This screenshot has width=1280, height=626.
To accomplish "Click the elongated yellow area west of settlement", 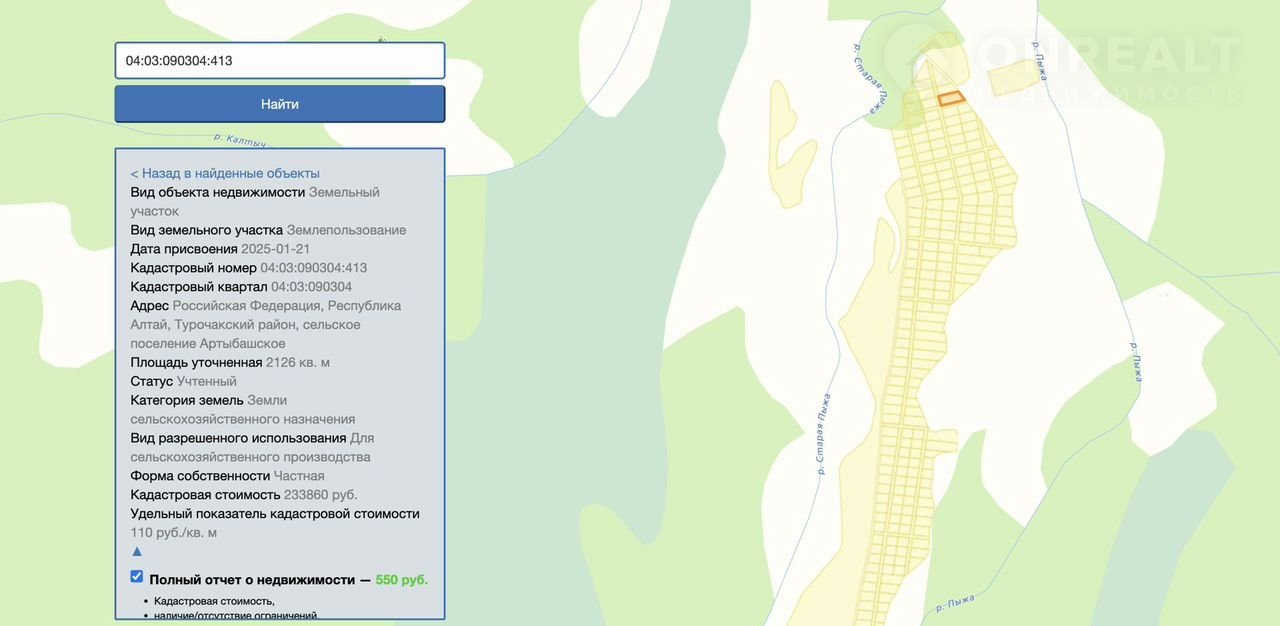I will (783, 140).
